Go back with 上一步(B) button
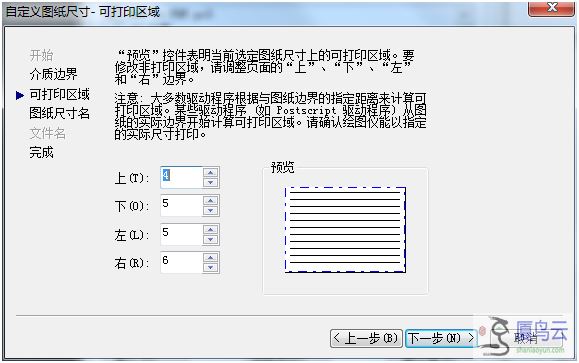This screenshot has width=579, height=363. [366, 338]
